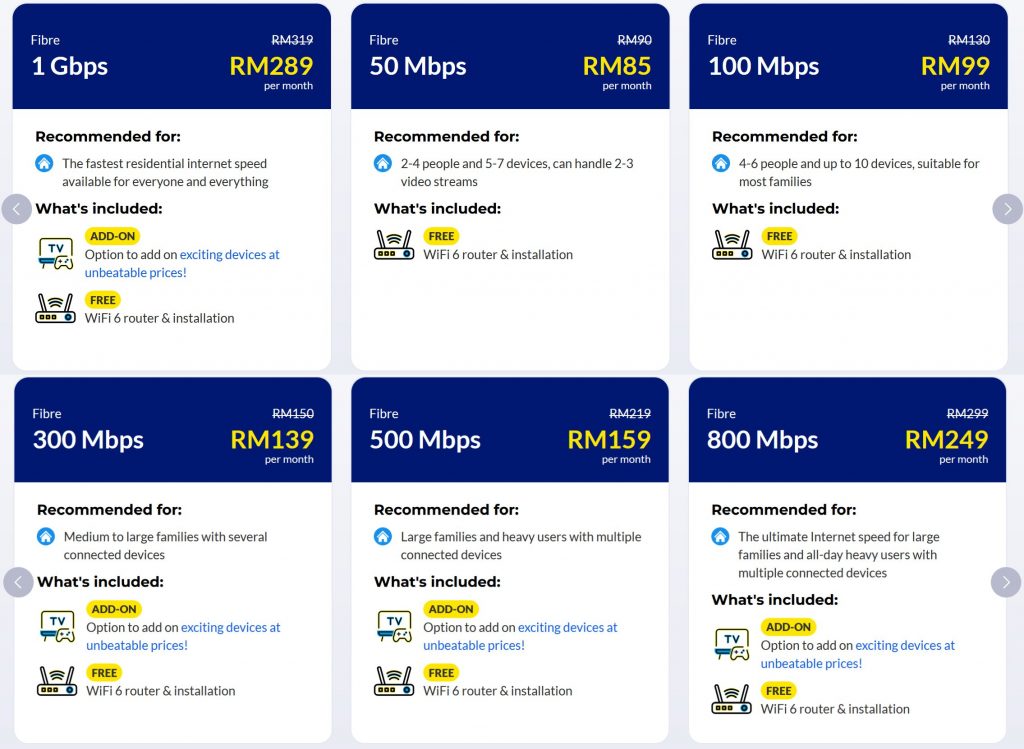1024x749 pixels.
Task: Open exciting devices link in 300 Mbps plan
Action: [x=184, y=636]
